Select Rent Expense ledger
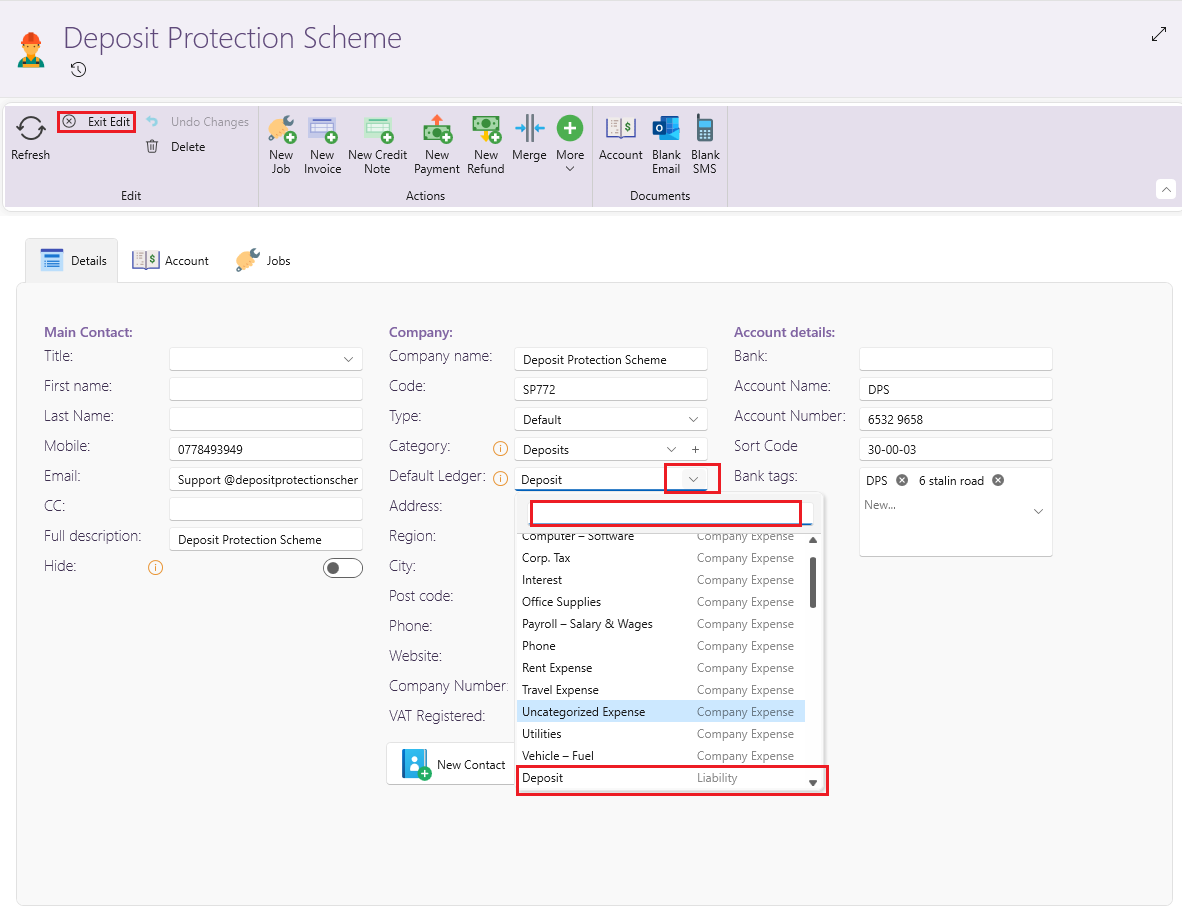Image resolution: width=1182 pixels, height=914 pixels. (660, 667)
